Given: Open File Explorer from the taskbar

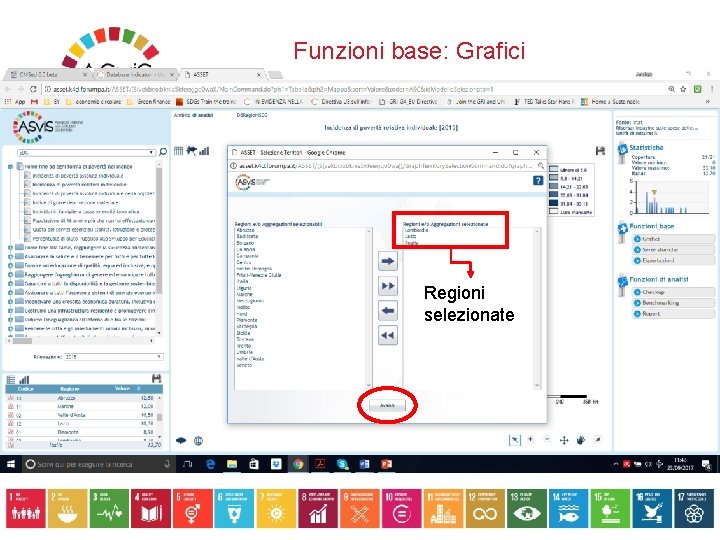Looking at the screenshot, I should coord(232,464).
